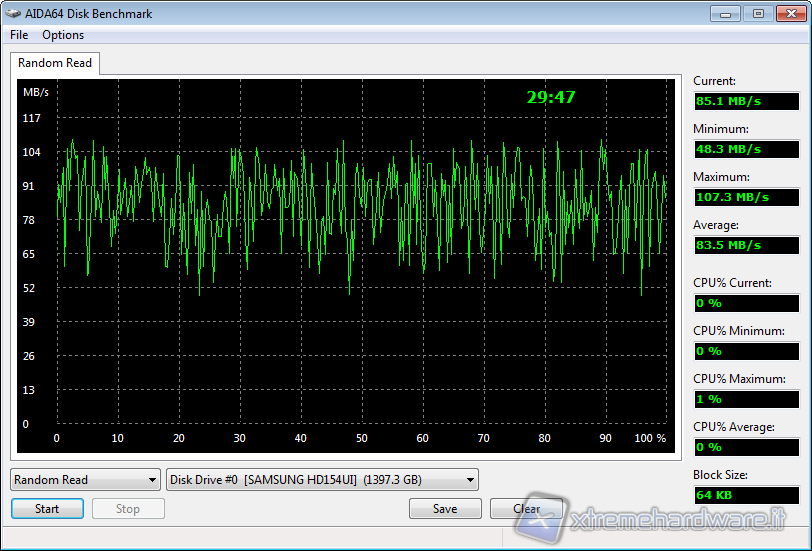The height and width of the screenshot is (551, 812).
Task: Click the CPU% Maximum 1 % readout
Action: click(x=746, y=399)
